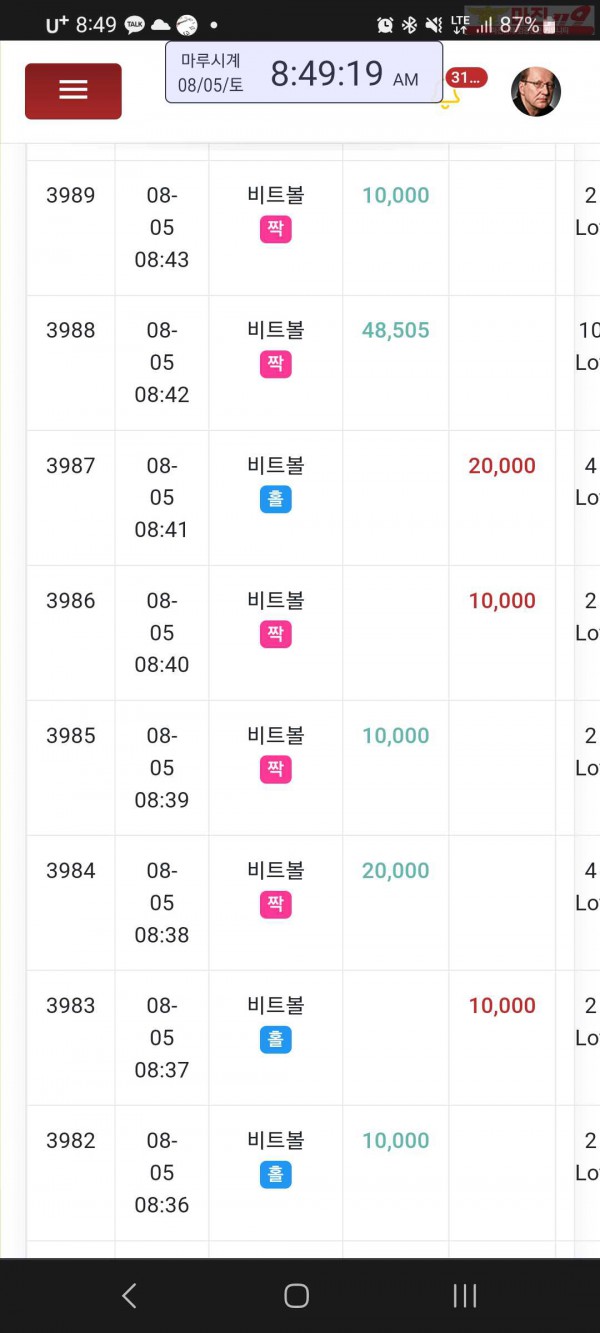
Task: Select bet number 3984
Action: (x=71, y=871)
